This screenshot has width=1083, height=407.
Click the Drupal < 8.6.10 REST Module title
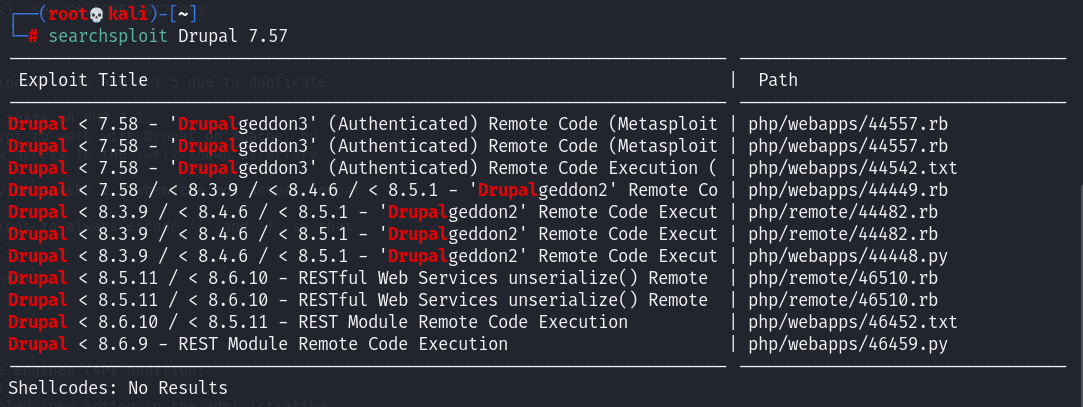coord(318,322)
